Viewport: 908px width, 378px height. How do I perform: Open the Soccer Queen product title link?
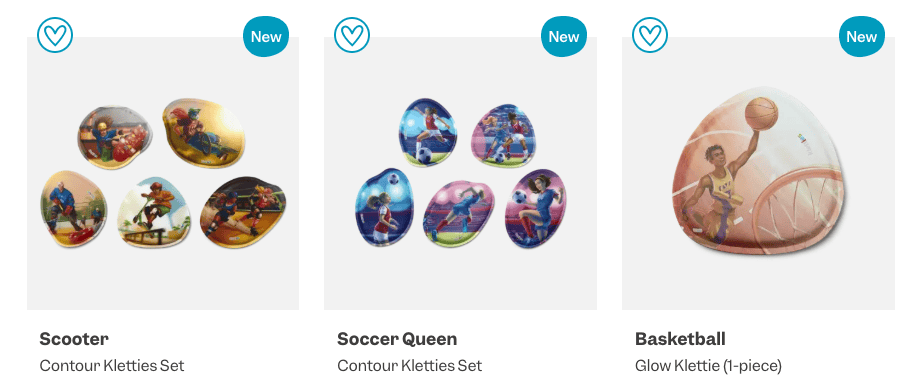pyautogui.click(x=397, y=339)
